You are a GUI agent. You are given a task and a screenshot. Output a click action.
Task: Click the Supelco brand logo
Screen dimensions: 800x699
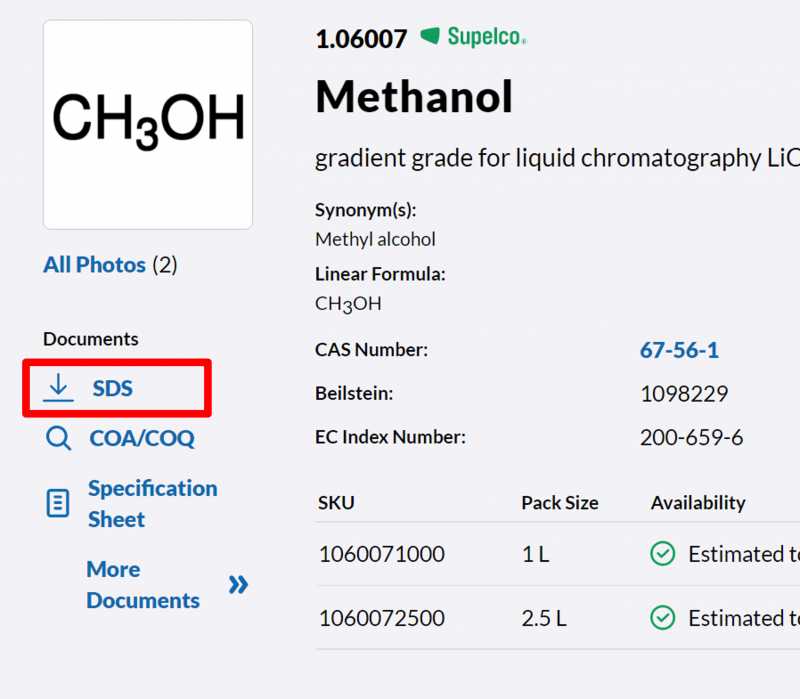[x=473, y=38]
